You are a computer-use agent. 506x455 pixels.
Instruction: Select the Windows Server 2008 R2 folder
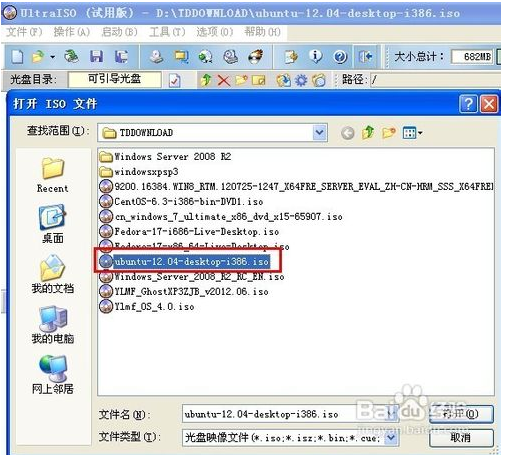(x=165, y=156)
